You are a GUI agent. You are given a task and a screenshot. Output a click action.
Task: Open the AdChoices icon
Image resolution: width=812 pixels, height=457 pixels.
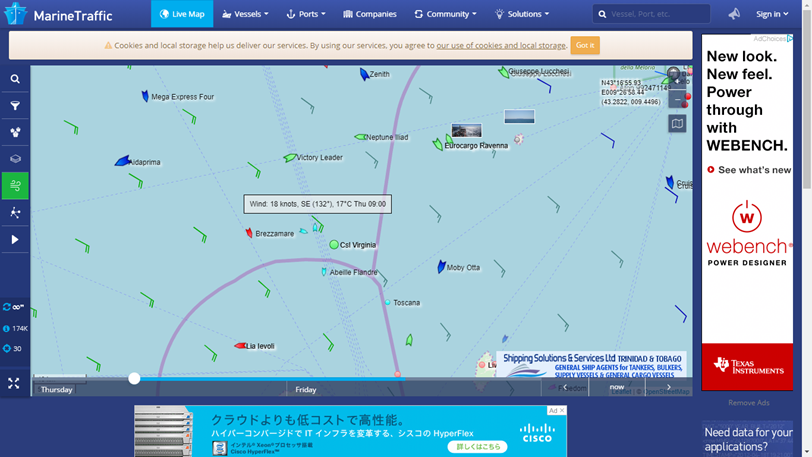coord(790,38)
